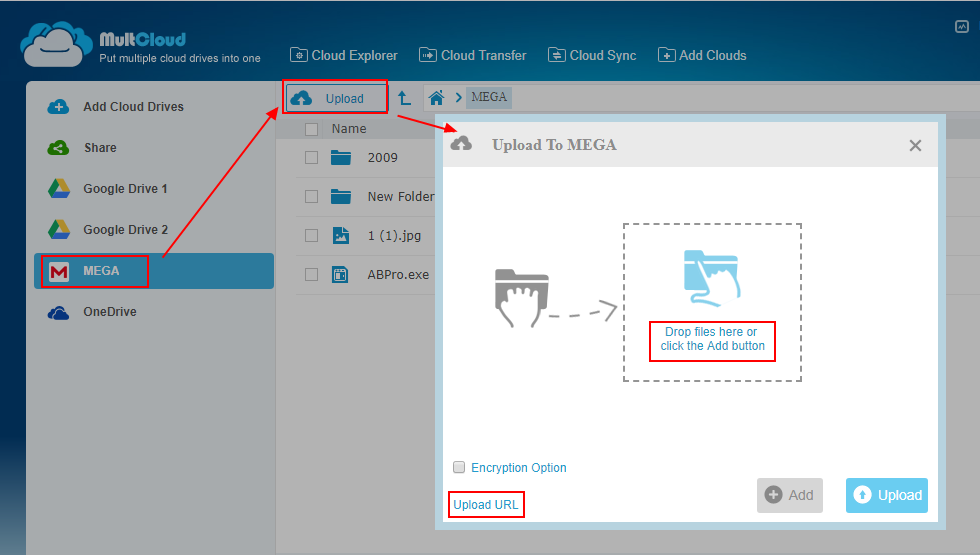Open Cloud Transfer tab
The width and height of the screenshot is (980, 555).
tap(472, 56)
